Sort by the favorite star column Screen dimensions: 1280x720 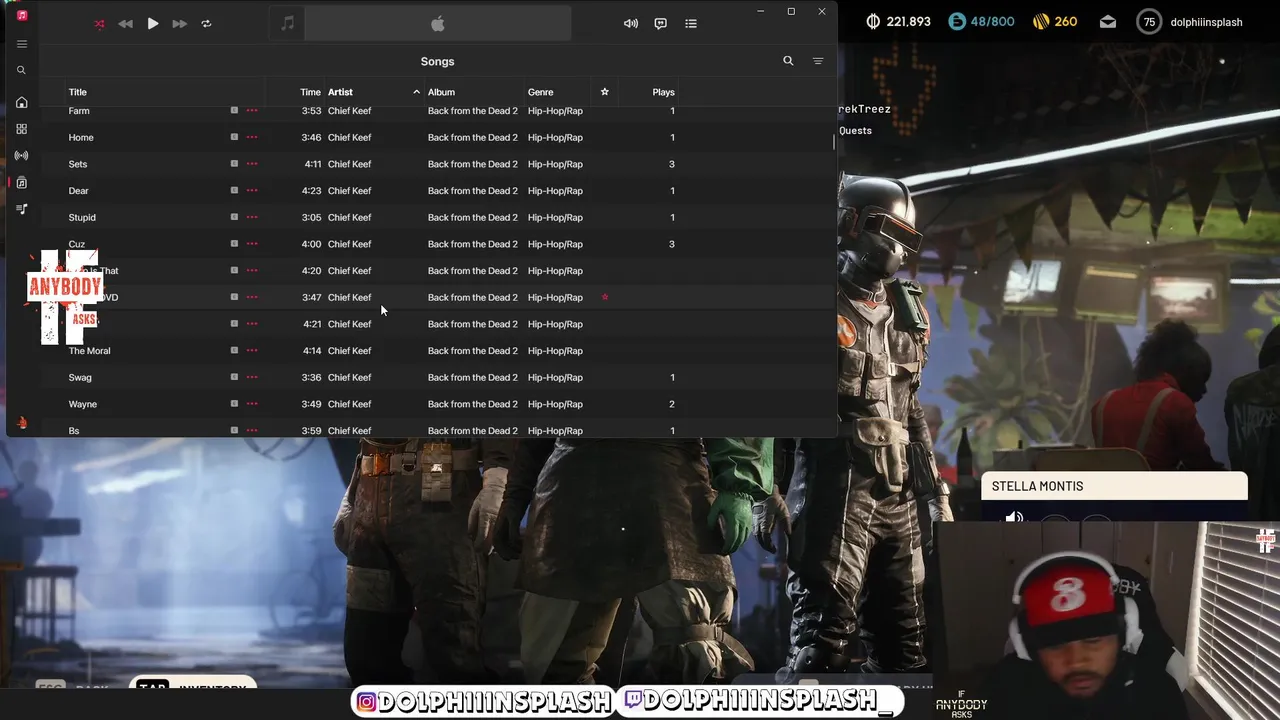(x=604, y=92)
